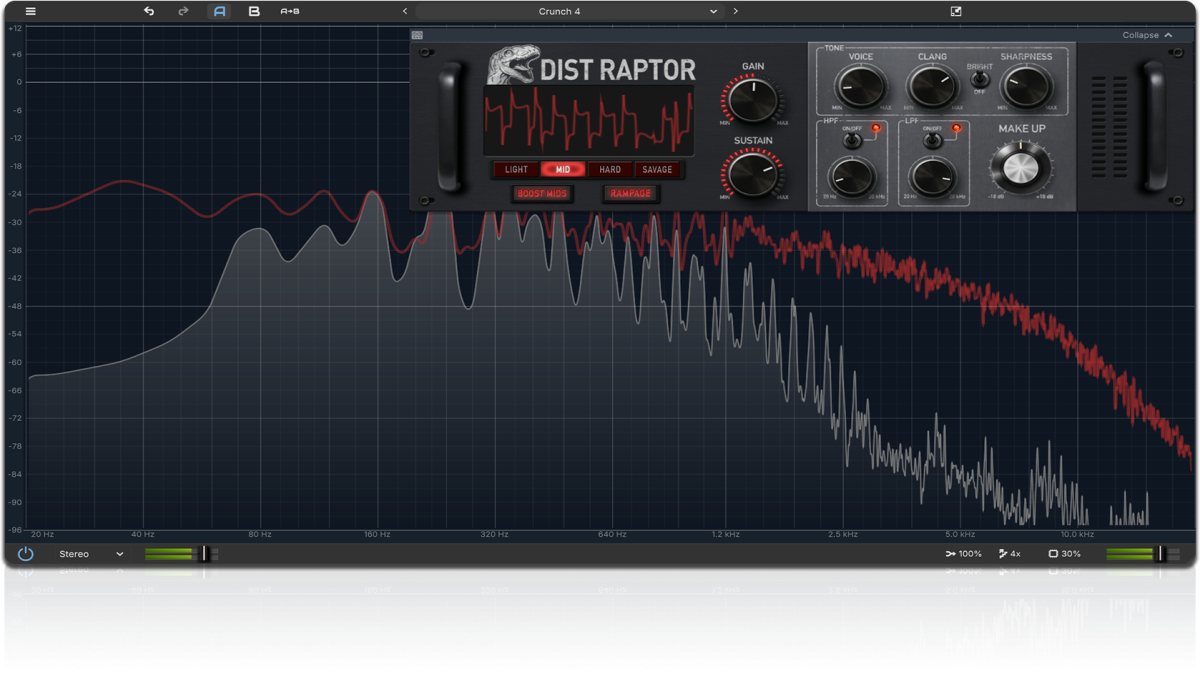Go to the previous preset arrow
1200x674 pixels.
point(405,11)
